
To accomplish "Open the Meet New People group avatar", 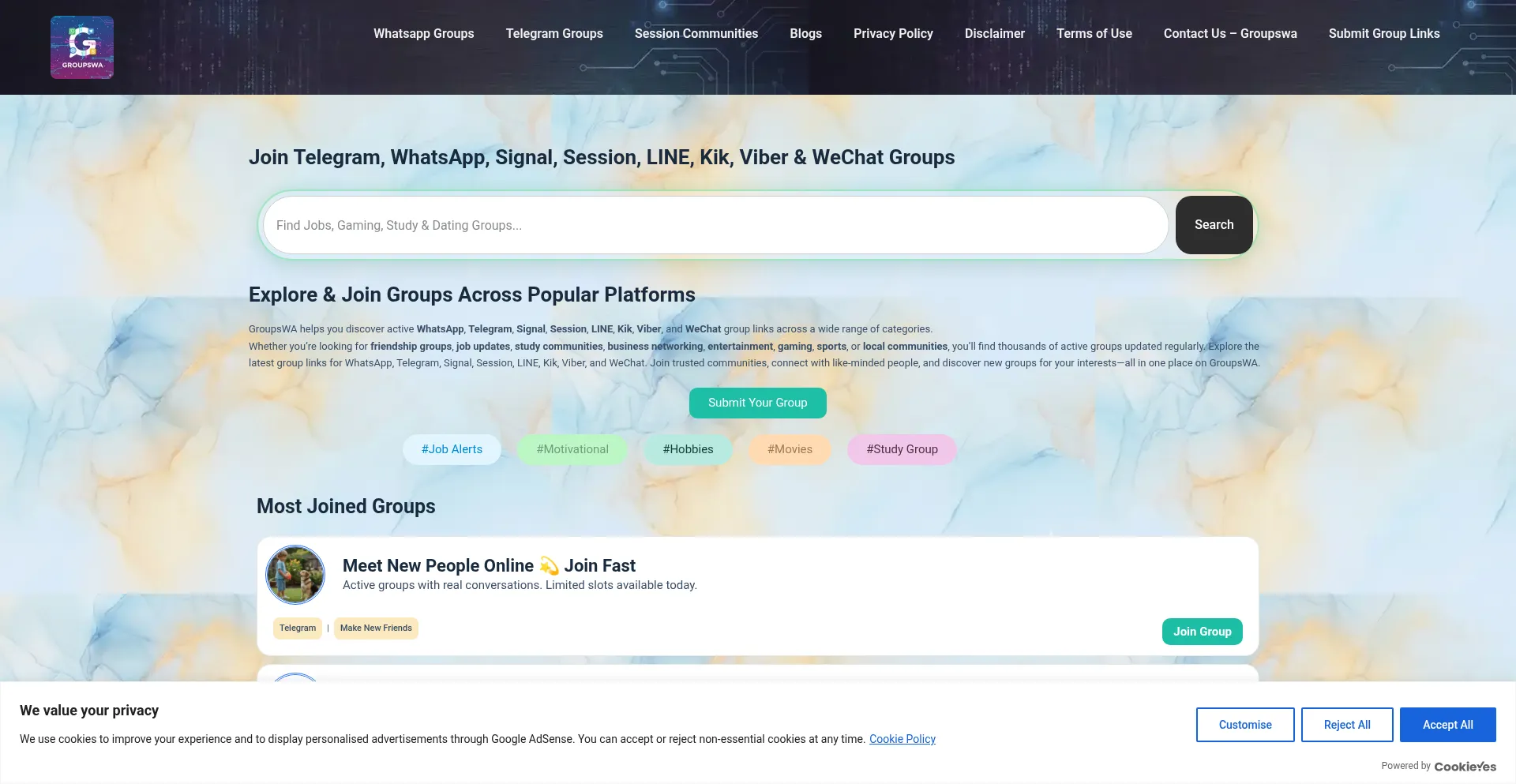I will point(295,575).
